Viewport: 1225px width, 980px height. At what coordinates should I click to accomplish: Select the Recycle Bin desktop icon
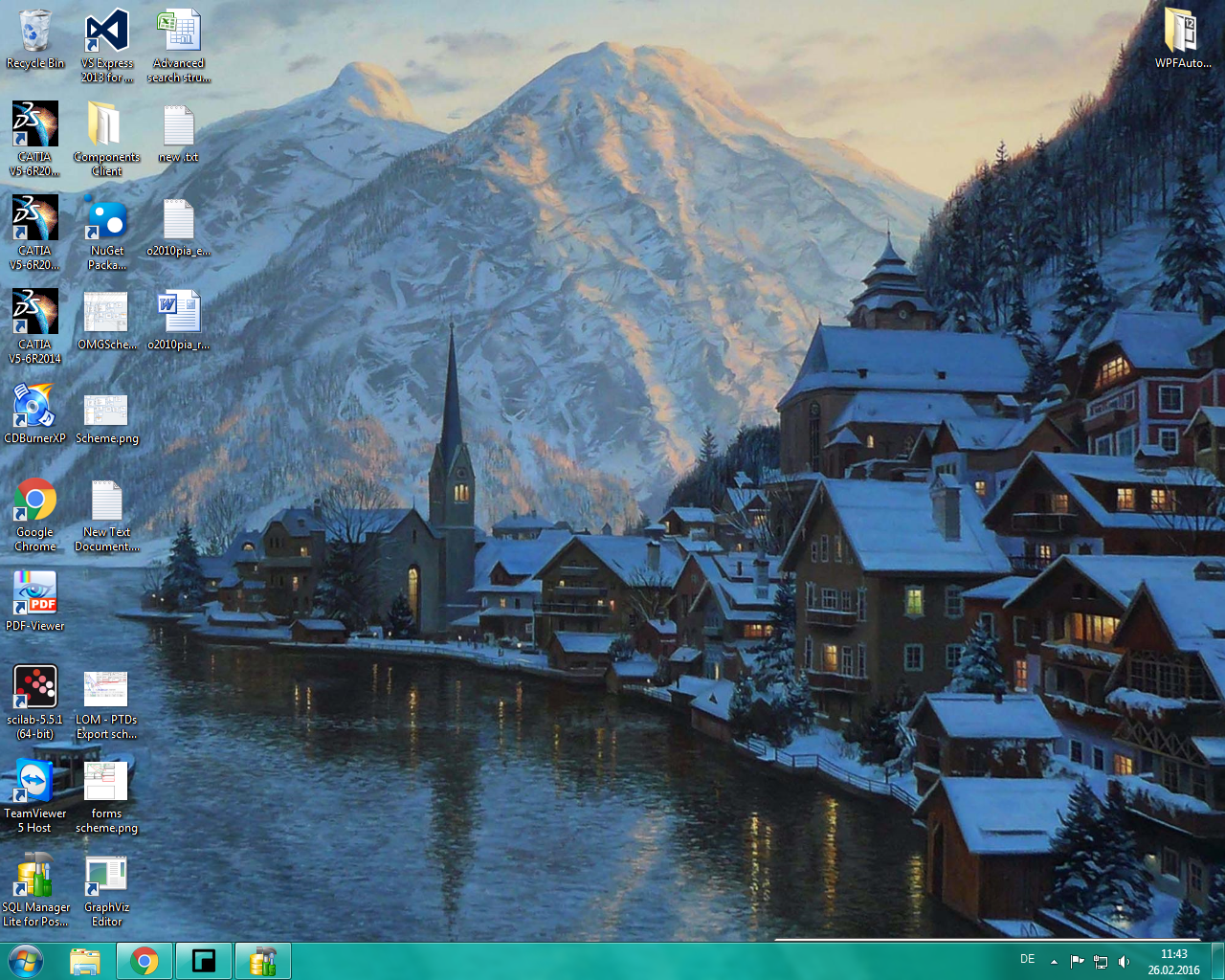tap(35, 40)
